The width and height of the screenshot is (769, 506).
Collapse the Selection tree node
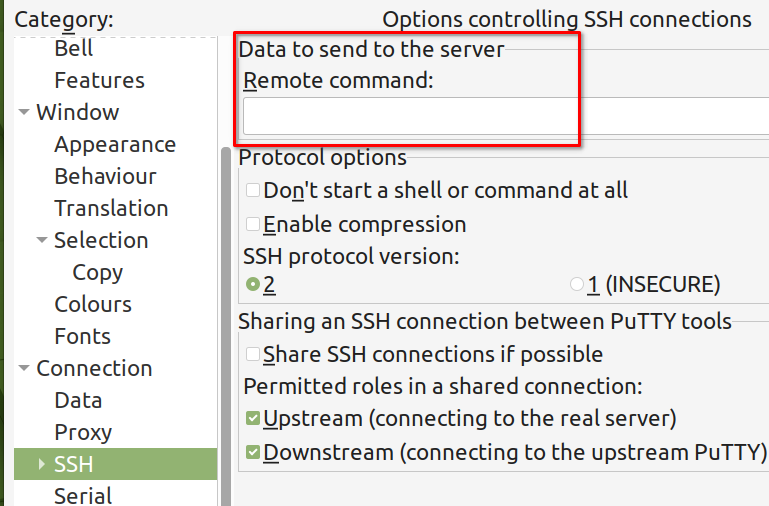click(41, 240)
